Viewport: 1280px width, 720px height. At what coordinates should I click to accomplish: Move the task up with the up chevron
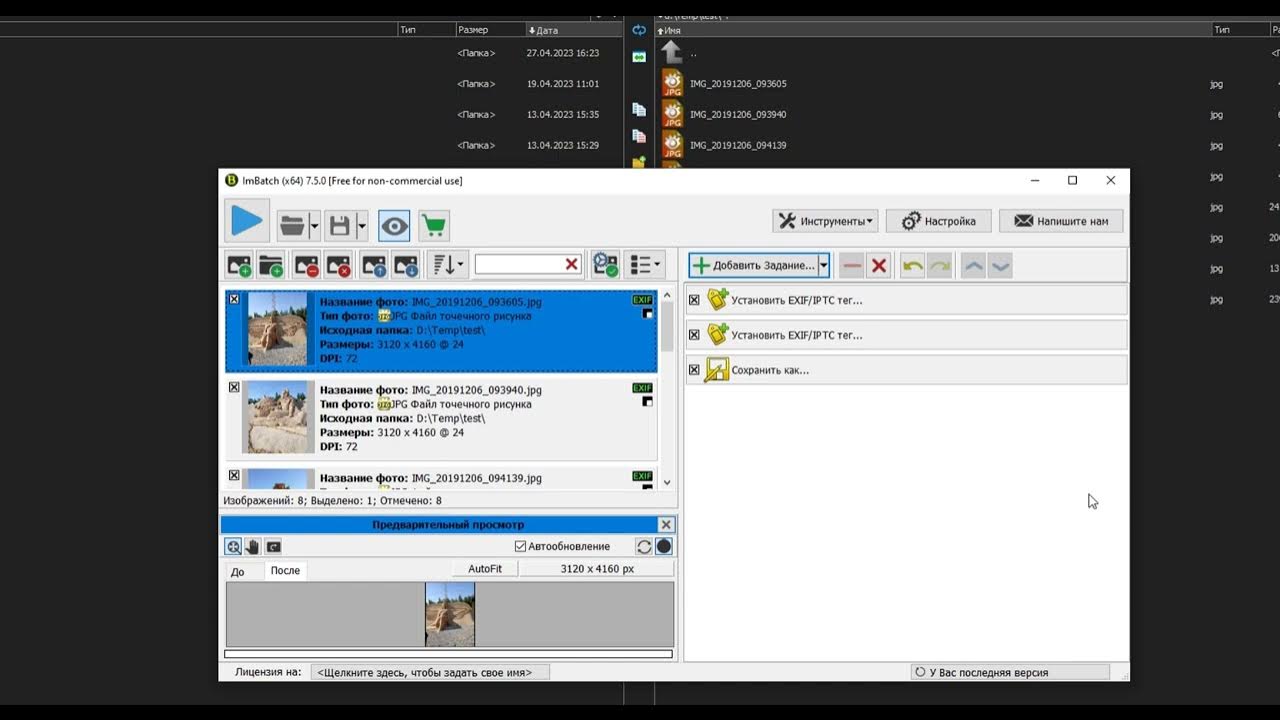tap(973, 265)
